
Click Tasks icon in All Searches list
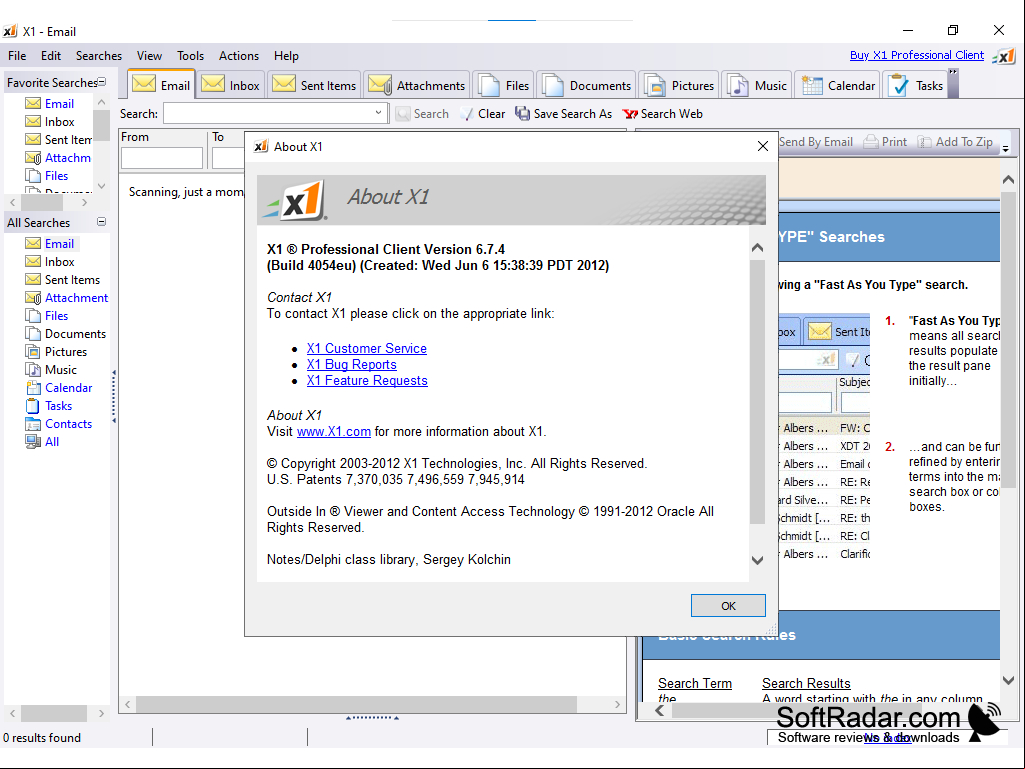point(33,406)
